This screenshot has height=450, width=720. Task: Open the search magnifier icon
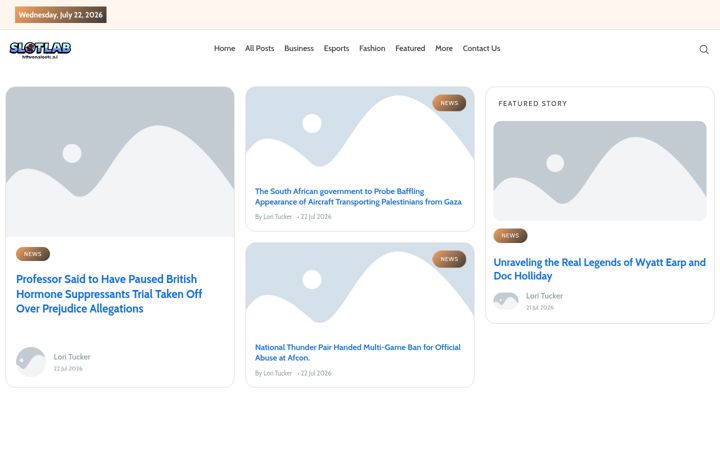point(703,49)
